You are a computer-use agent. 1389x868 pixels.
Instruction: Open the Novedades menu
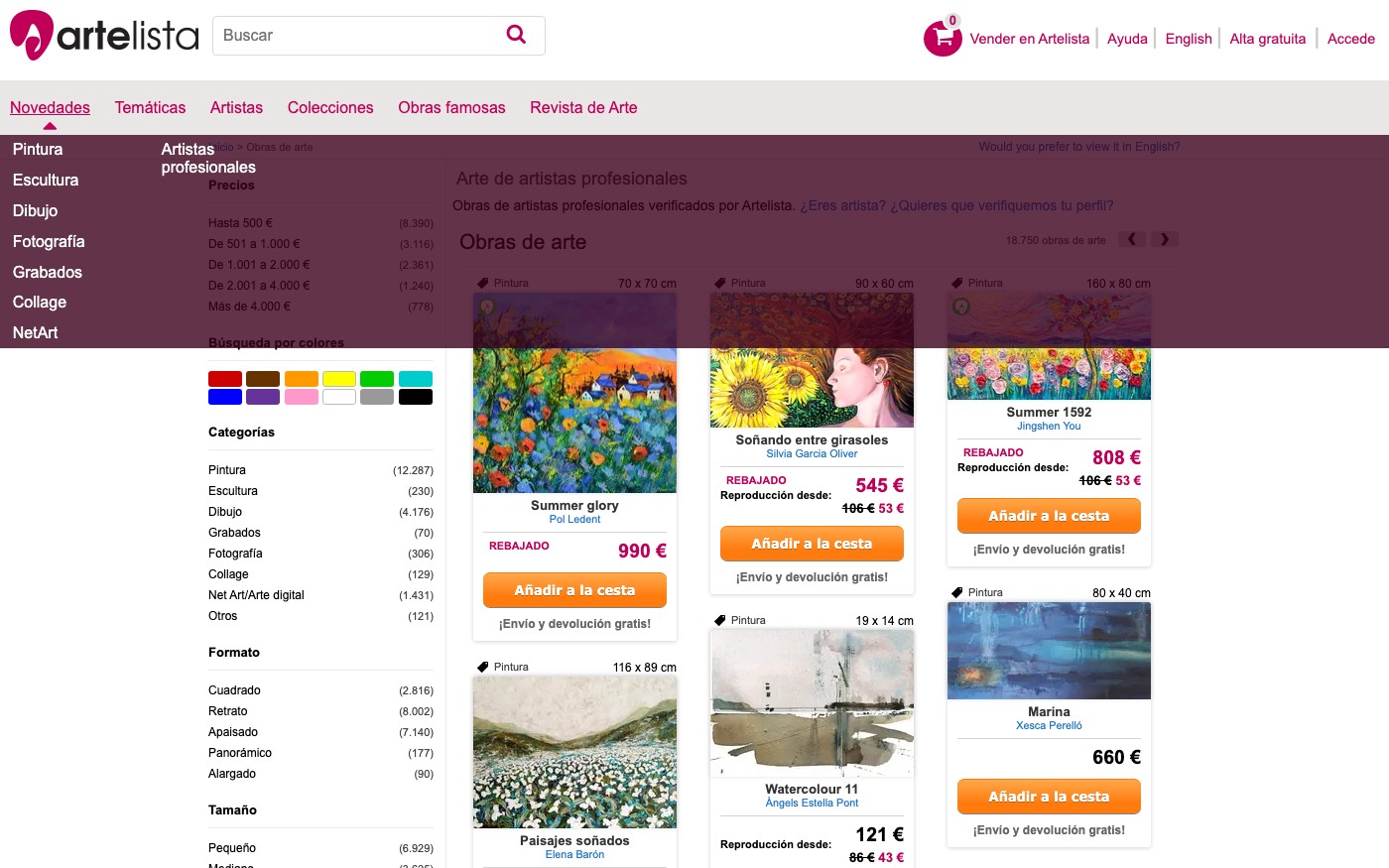click(50, 107)
